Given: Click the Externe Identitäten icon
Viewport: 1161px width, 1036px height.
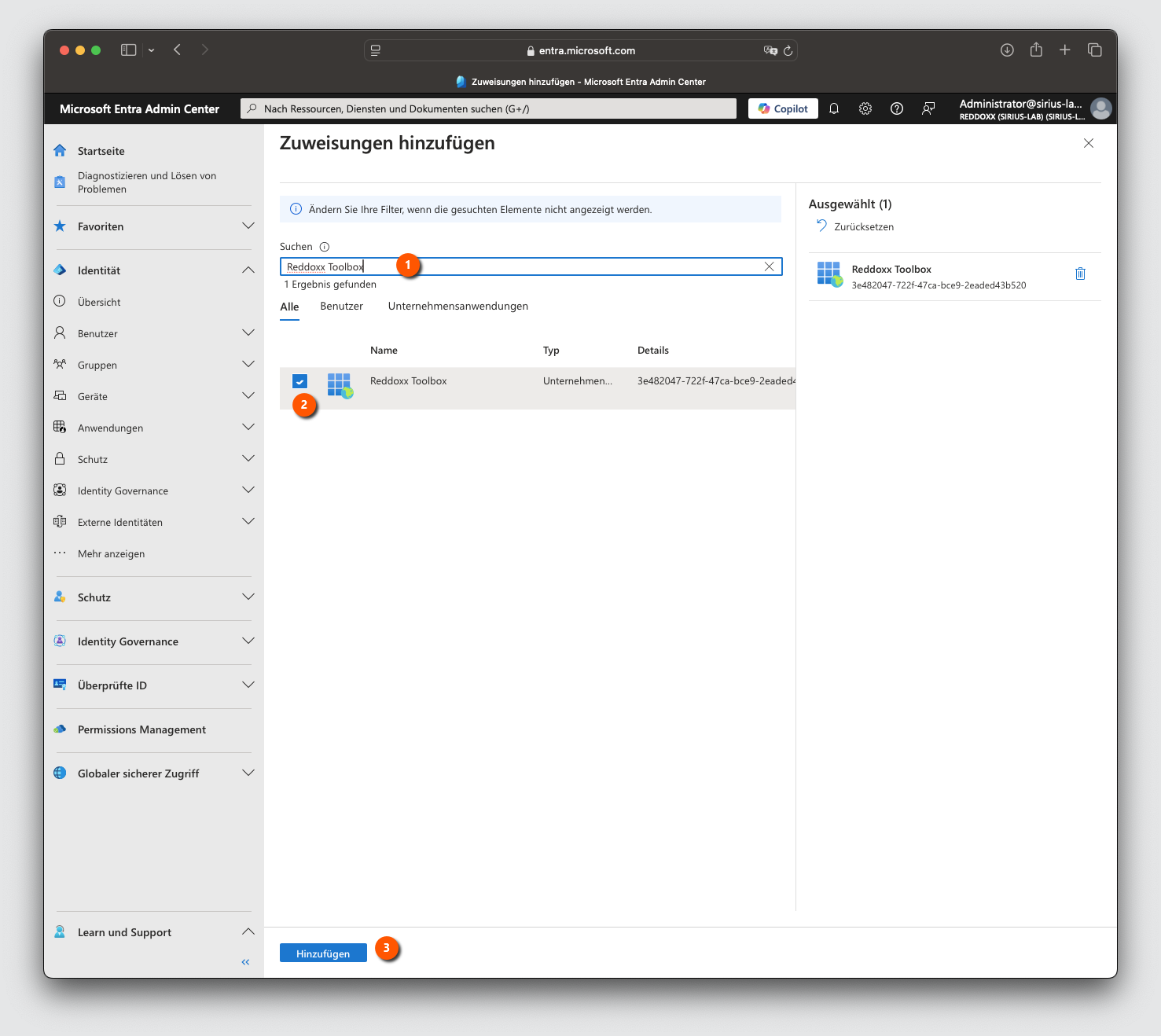Looking at the screenshot, I should coord(60,521).
